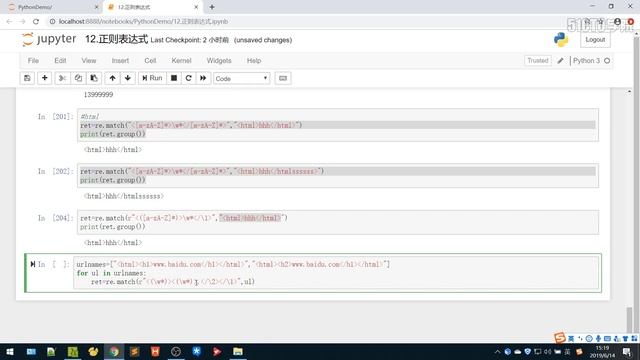The image size is (640, 360).
Task: Move selected cell down arrow
Action: click(128, 78)
